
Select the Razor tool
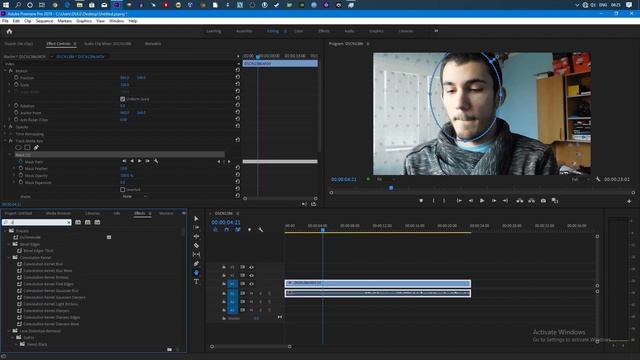(196, 245)
